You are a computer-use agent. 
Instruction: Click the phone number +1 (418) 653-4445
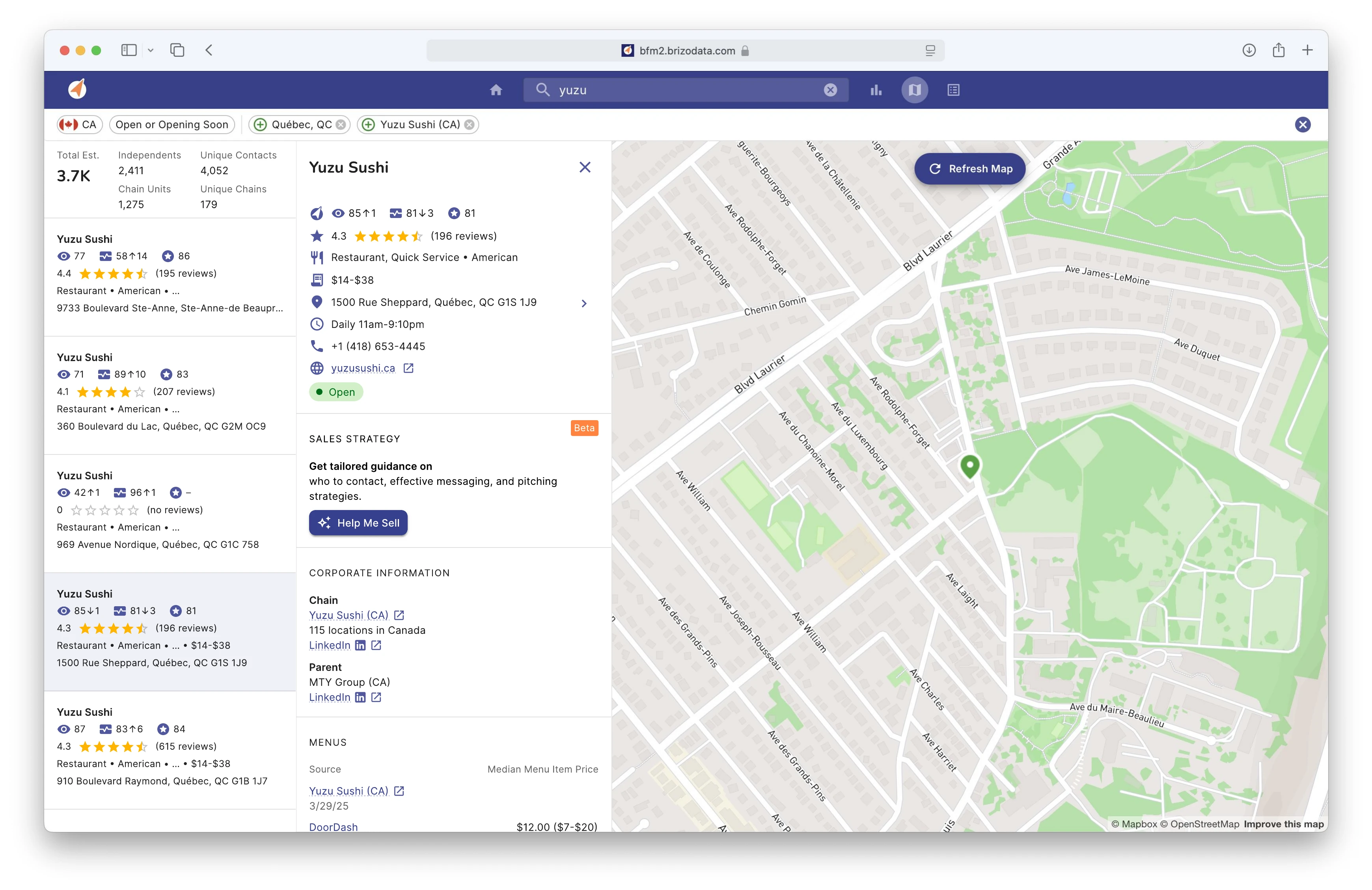click(378, 346)
